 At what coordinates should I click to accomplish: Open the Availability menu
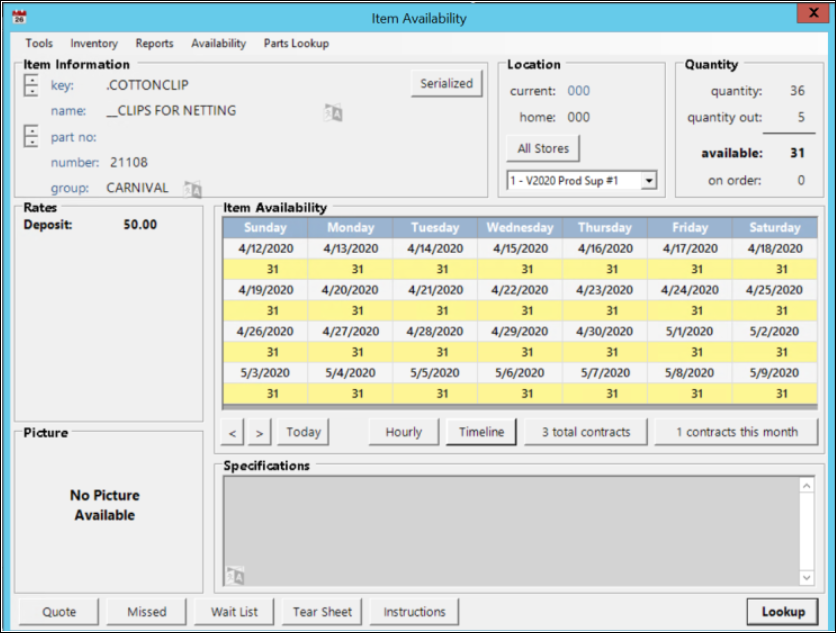coord(218,44)
